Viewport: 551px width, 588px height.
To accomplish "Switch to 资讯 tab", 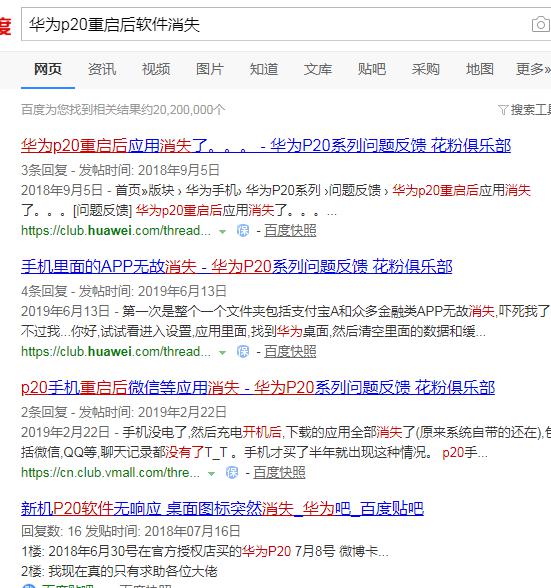I will (102, 69).
